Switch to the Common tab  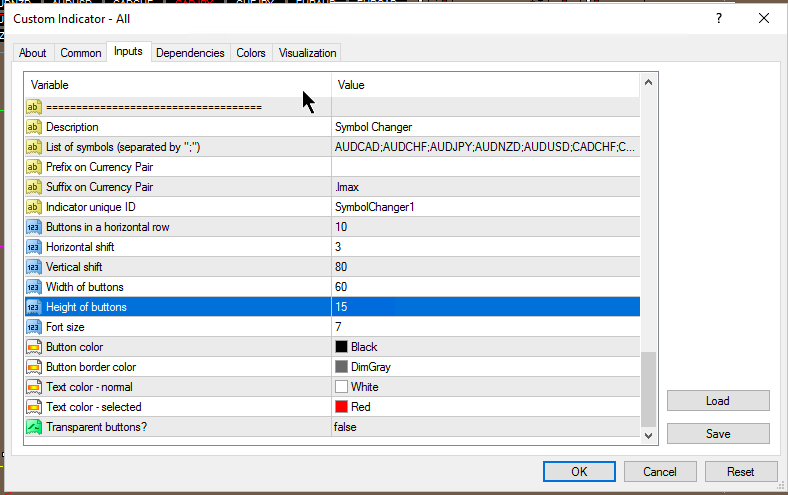[x=80, y=53]
